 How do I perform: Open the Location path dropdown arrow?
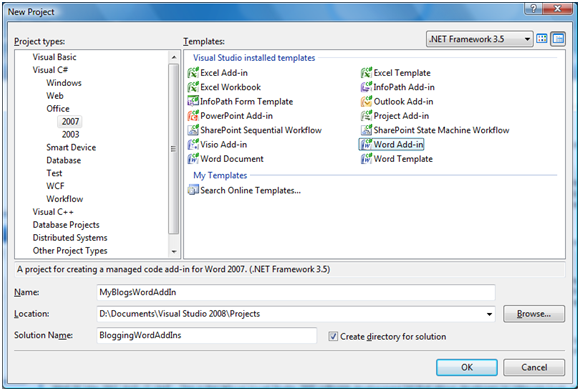point(489,314)
